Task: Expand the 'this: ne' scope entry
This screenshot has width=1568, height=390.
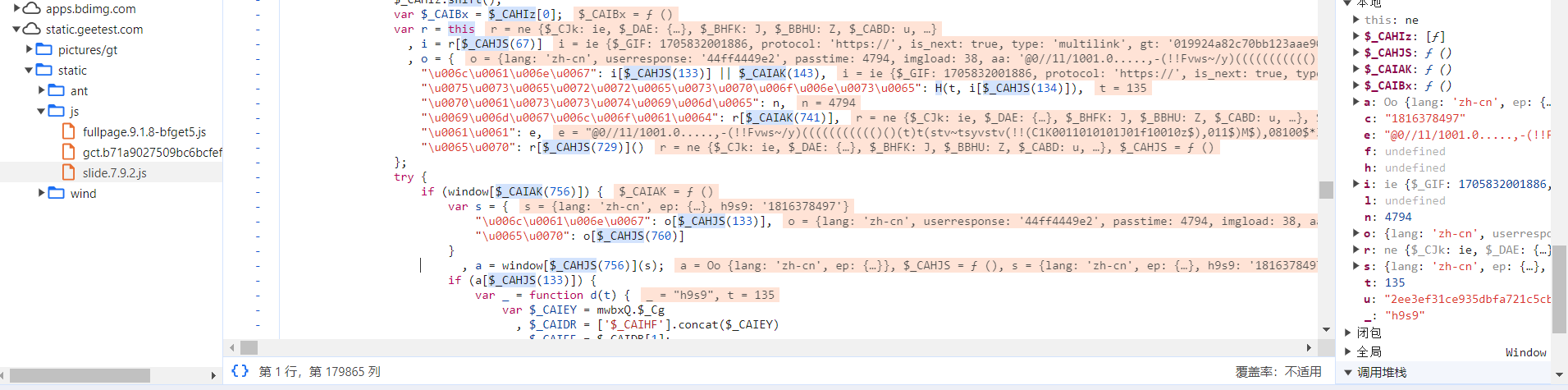Action: coord(1356,20)
